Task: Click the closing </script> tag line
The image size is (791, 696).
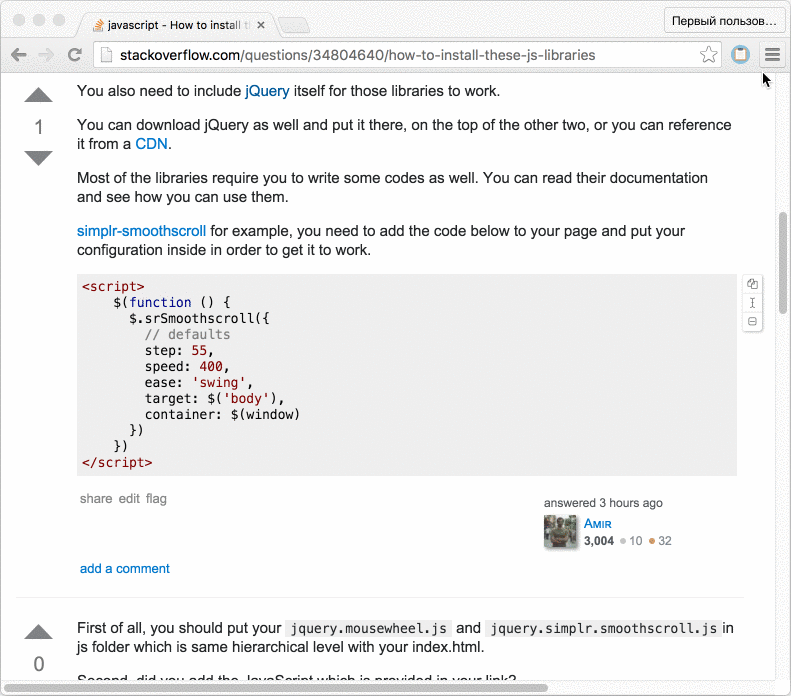Action: (x=117, y=462)
